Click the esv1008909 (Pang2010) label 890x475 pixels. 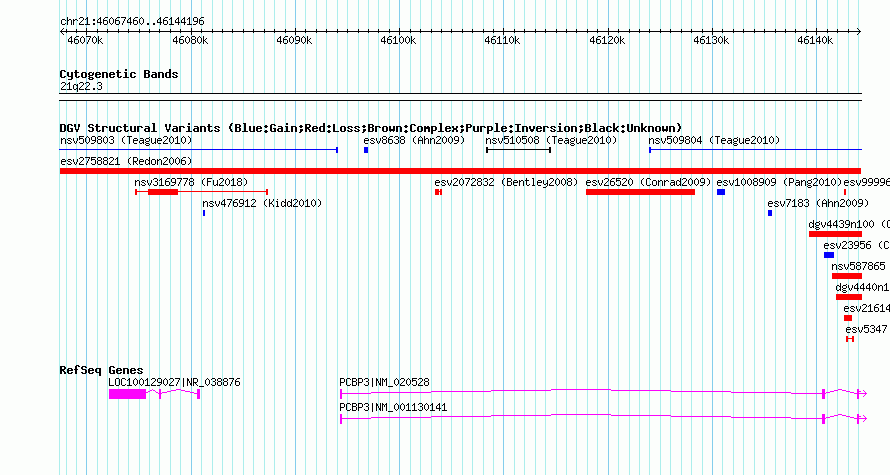[779, 182]
